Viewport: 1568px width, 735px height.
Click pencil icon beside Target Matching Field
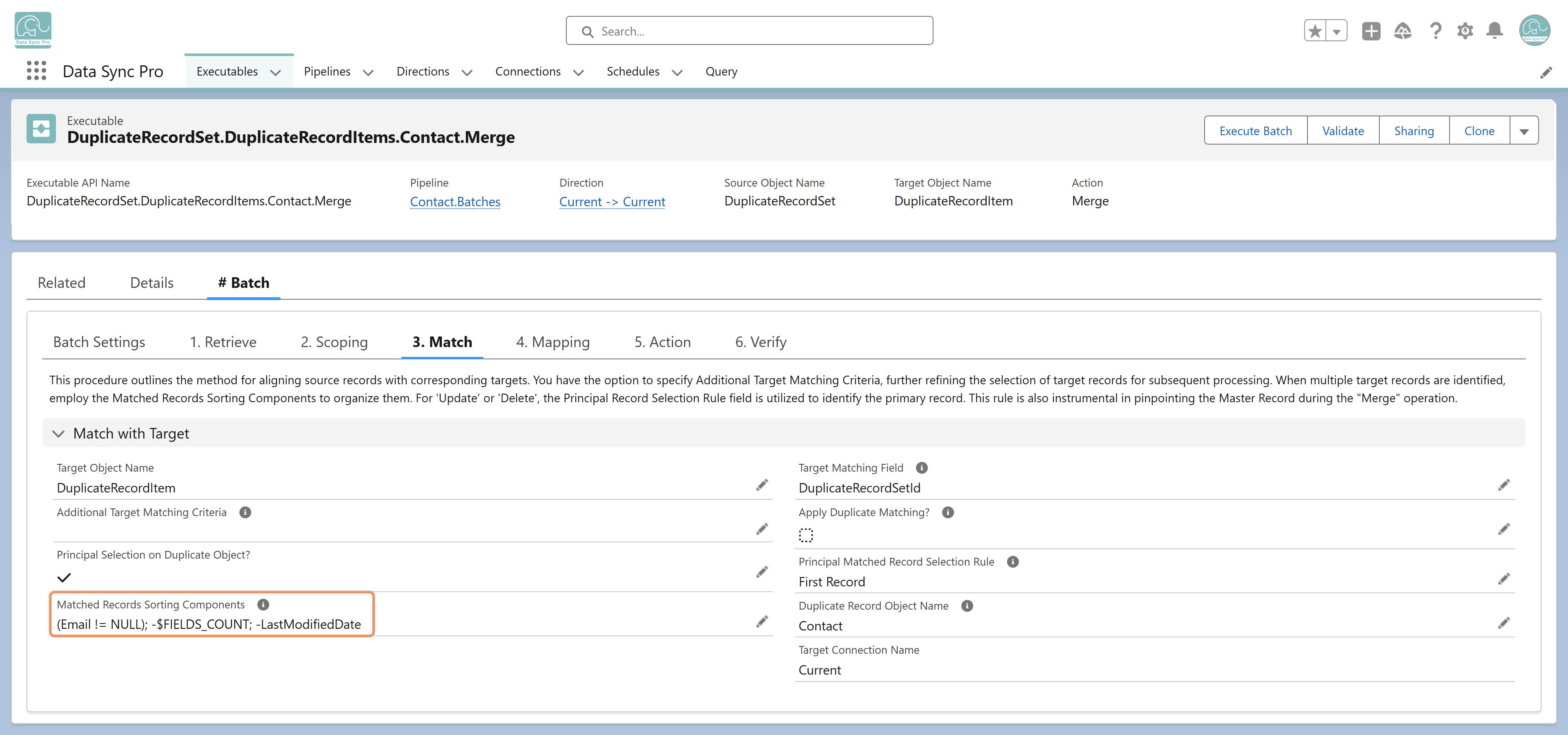point(1503,485)
